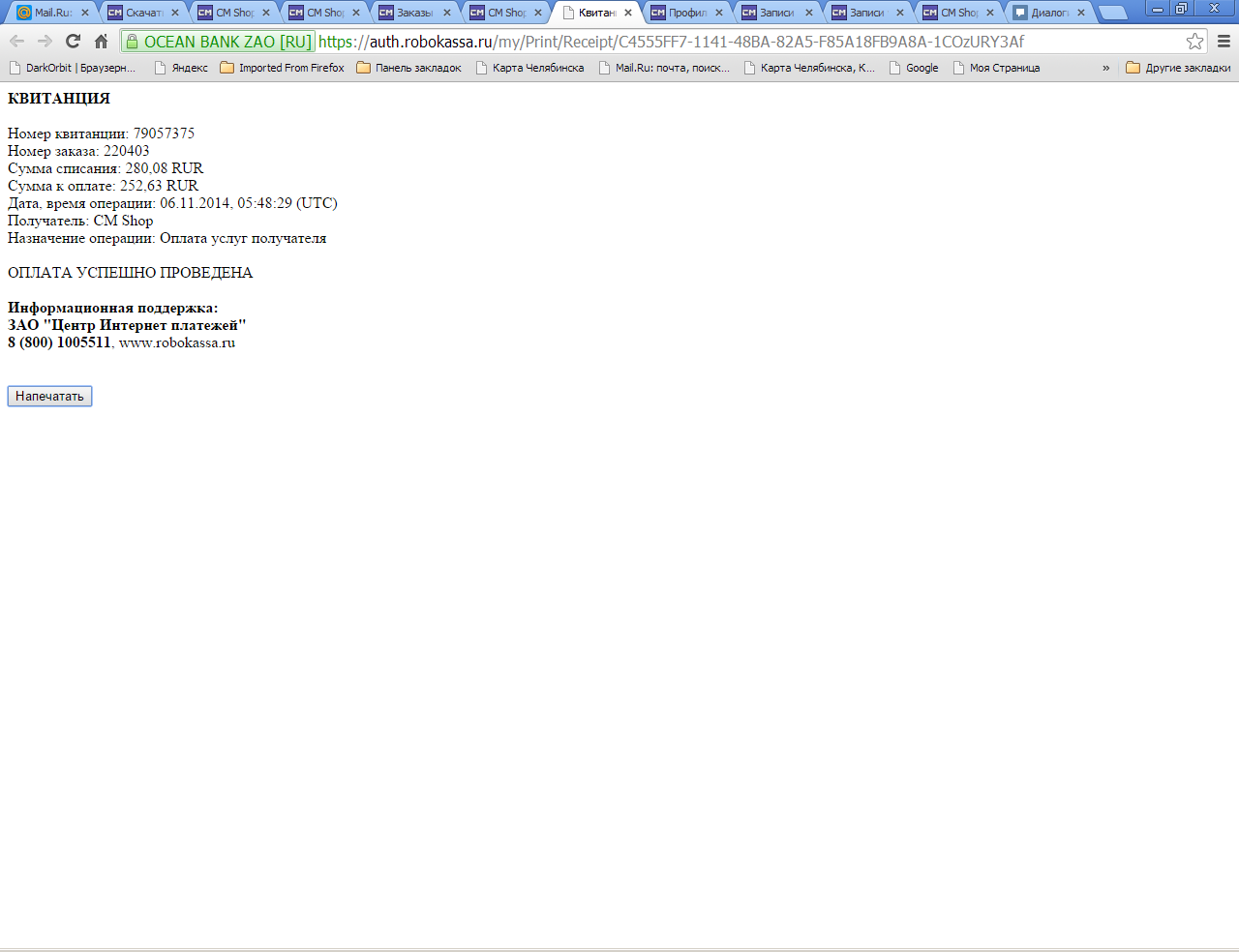Click the ОПЛАТА УСПЕШНО ПРОВЕДЕНА text
The image size is (1239, 952).
tap(130, 273)
